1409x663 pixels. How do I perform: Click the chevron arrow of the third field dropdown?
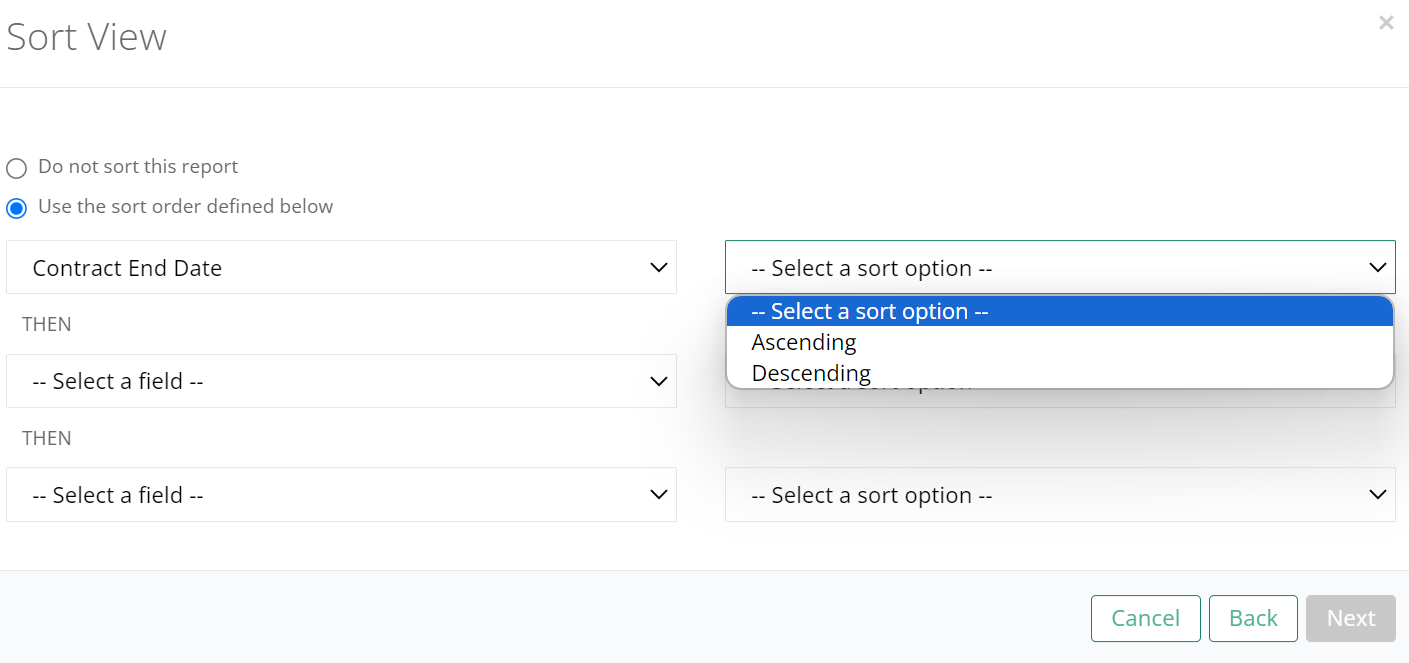[658, 495]
